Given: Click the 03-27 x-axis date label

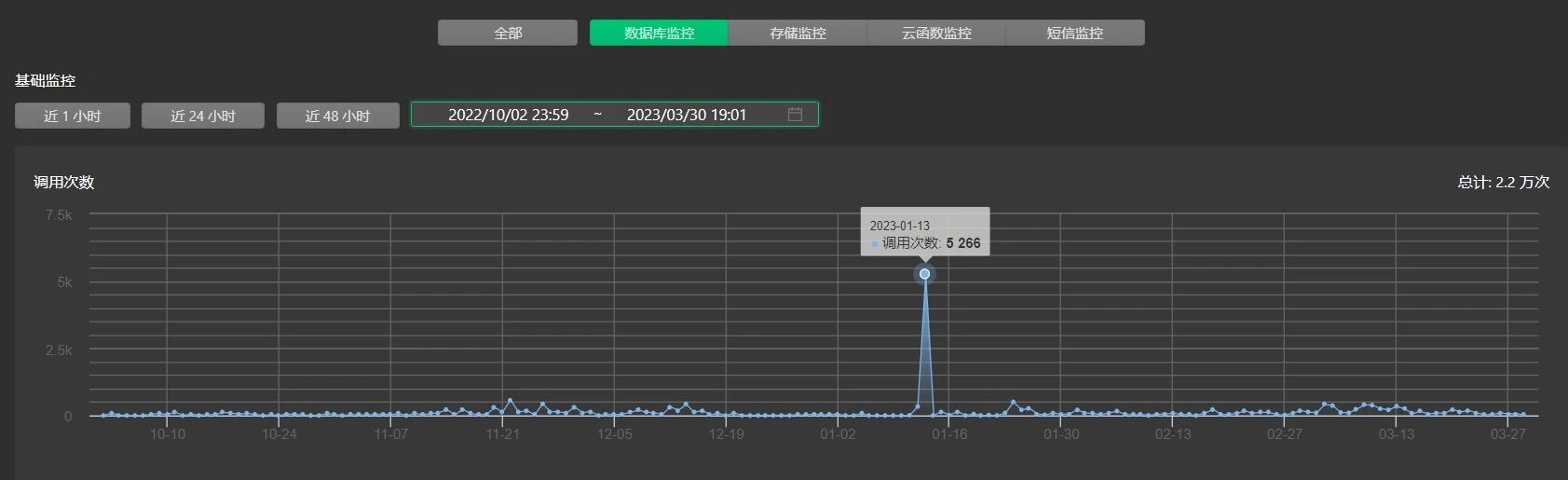Looking at the screenshot, I should click(1508, 434).
